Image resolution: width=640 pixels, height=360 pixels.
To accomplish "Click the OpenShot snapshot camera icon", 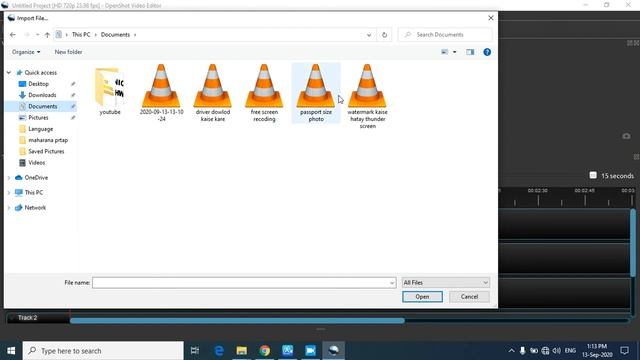I will (626, 136).
